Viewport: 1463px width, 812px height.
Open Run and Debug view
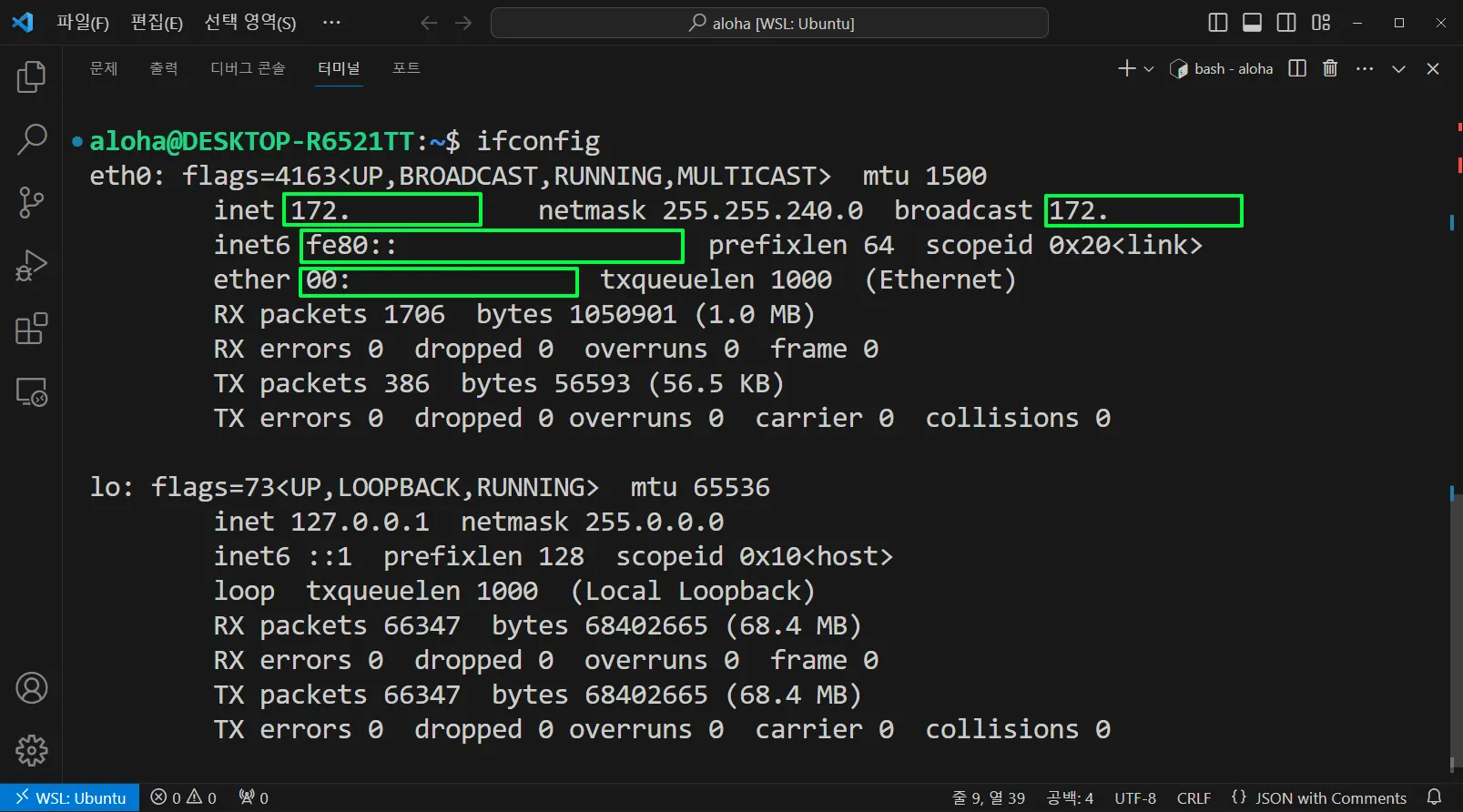pos(31,266)
